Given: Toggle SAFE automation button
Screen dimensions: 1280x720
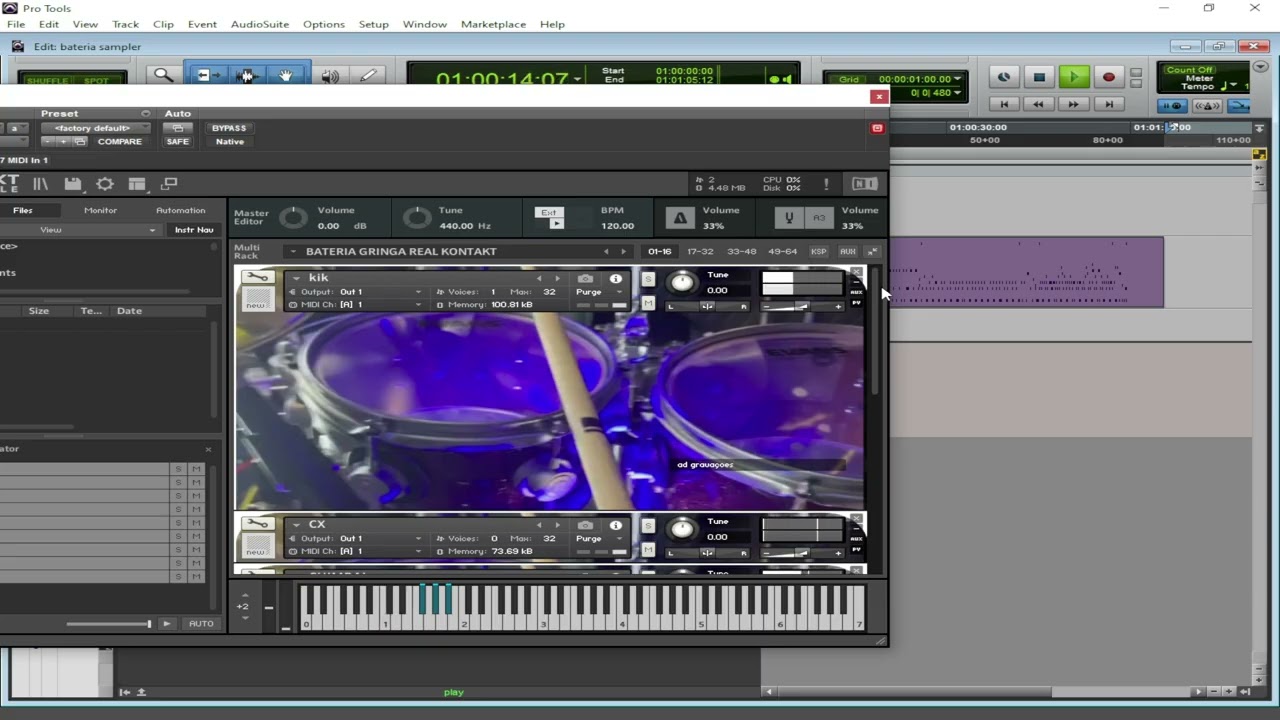Looking at the screenshot, I should 178,142.
